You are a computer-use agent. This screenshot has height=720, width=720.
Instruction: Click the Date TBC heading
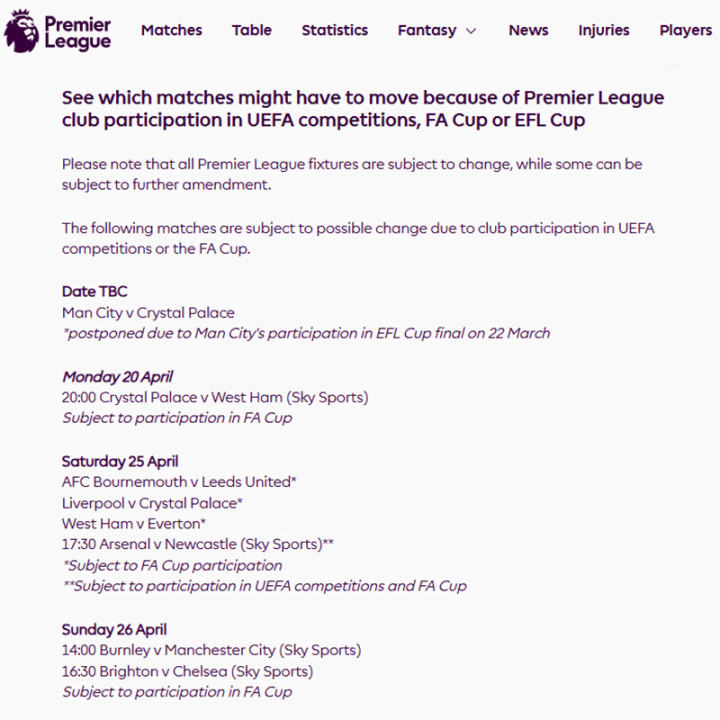coord(95,292)
